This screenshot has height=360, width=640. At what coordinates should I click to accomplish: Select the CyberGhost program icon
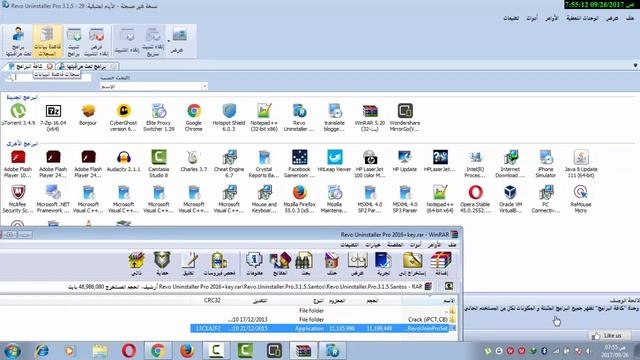pos(123,118)
